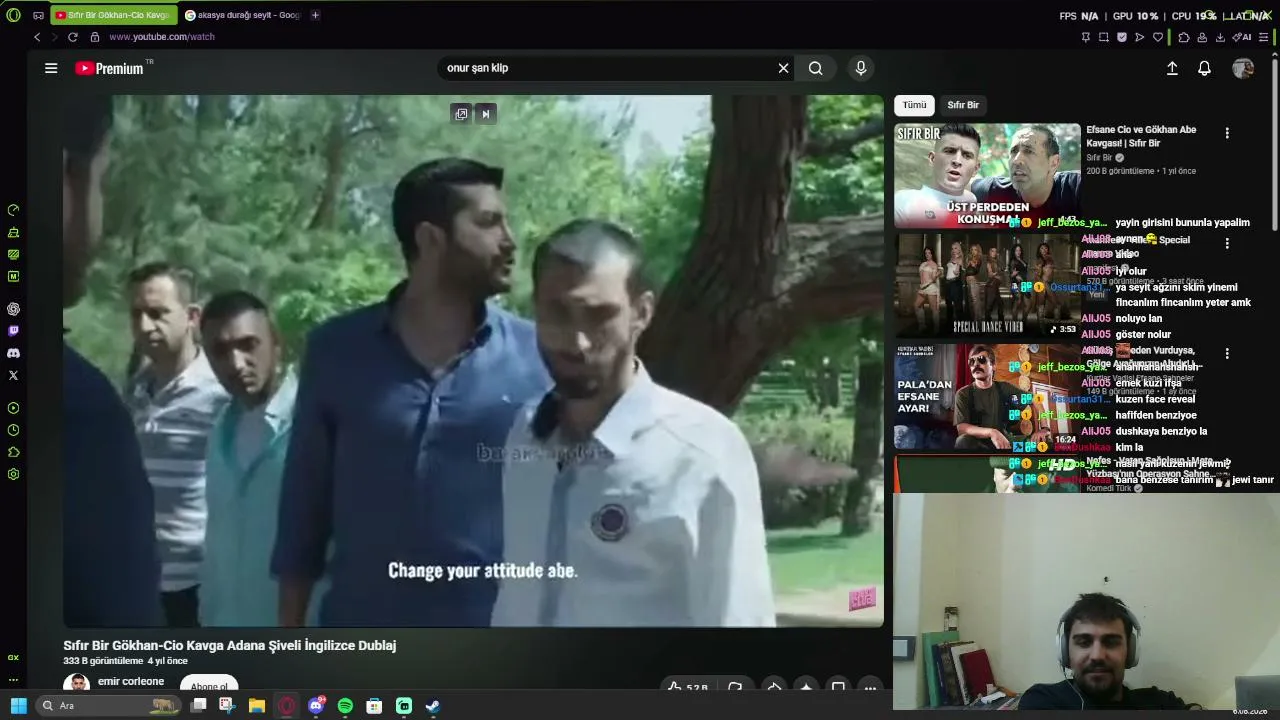Open ChatGPT in the Opera sidebar
Screen dimensions: 1280x720
tap(13, 309)
